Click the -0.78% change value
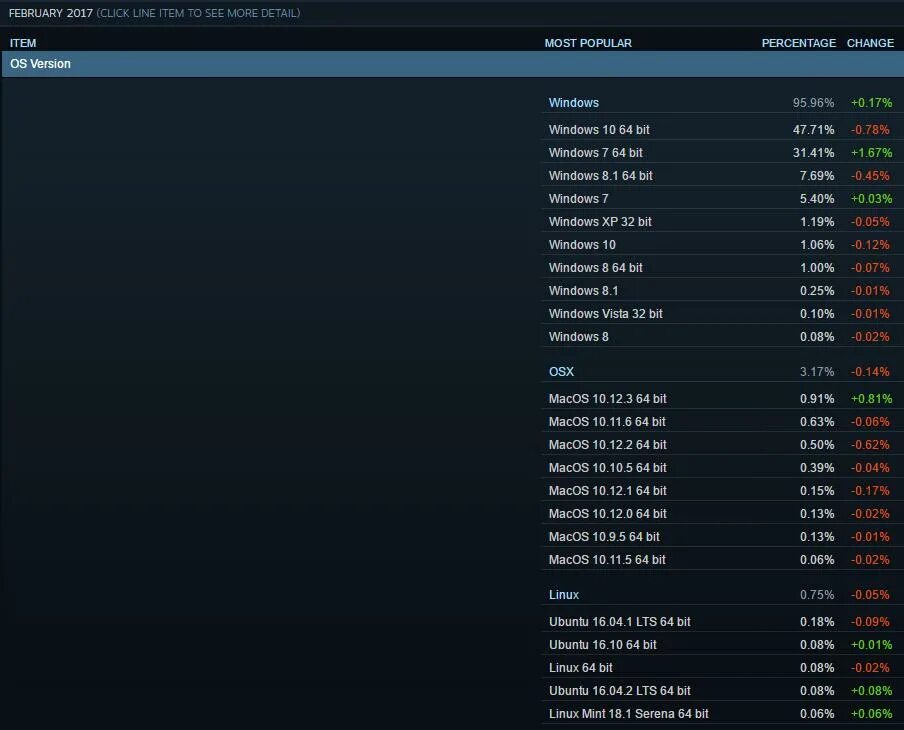904x730 pixels. [x=871, y=130]
